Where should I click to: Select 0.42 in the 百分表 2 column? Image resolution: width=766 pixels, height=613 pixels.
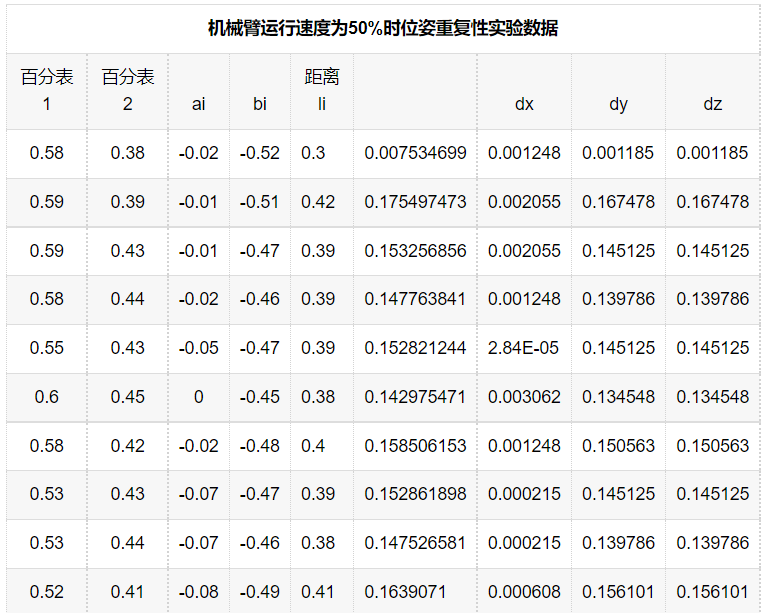click(x=128, y=445)
